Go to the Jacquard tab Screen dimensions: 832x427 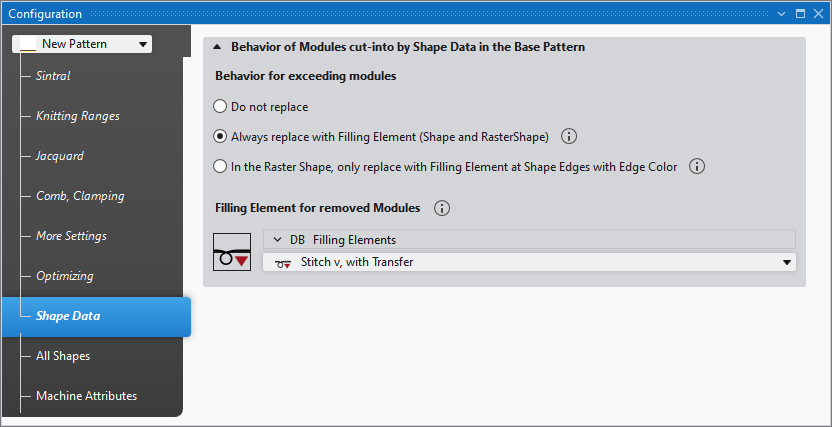point(60,156)
